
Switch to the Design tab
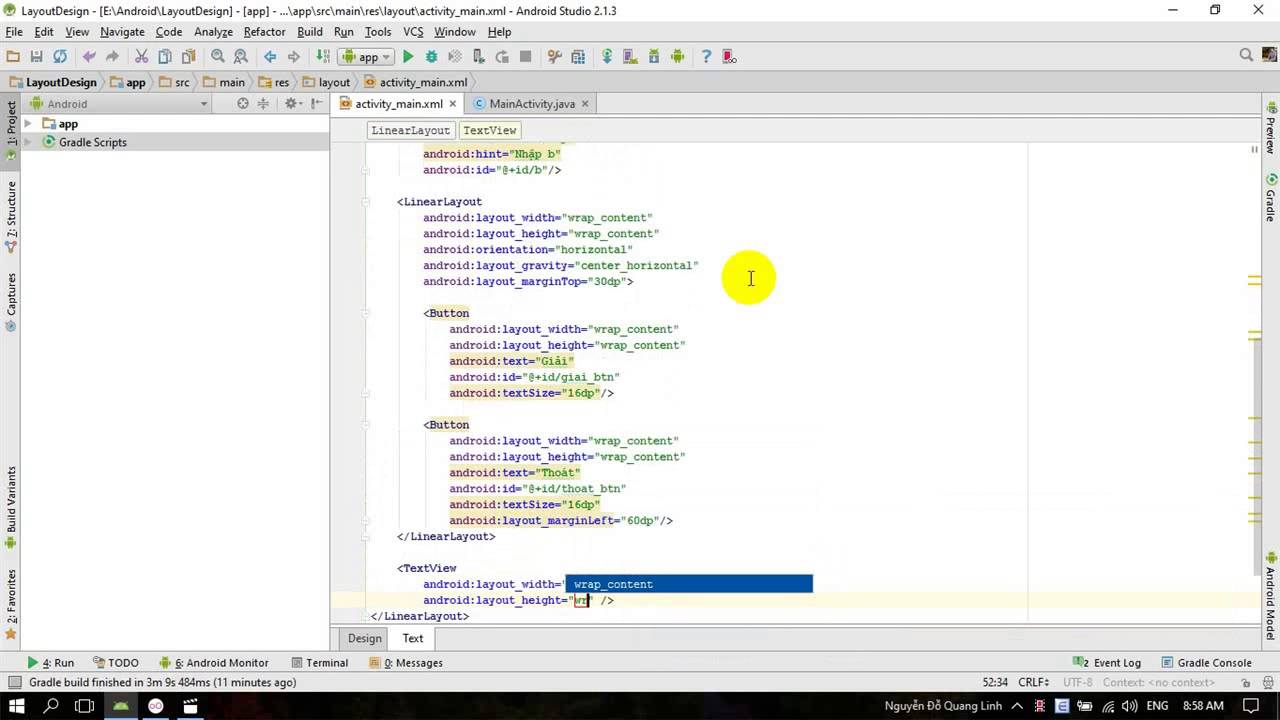point(364,638)
